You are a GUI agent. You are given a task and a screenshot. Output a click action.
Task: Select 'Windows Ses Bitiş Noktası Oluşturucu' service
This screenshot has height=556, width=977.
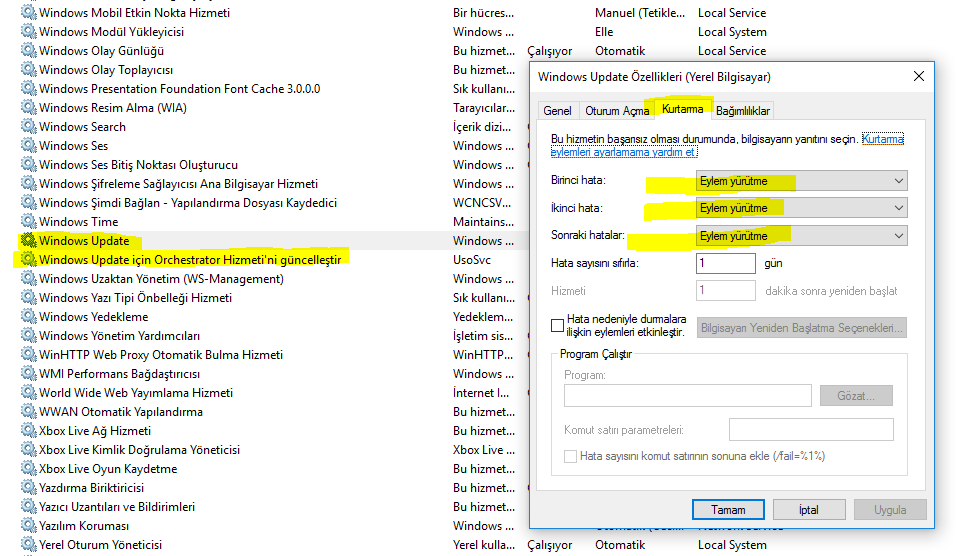pyautogui.click(x=138, y=165)
